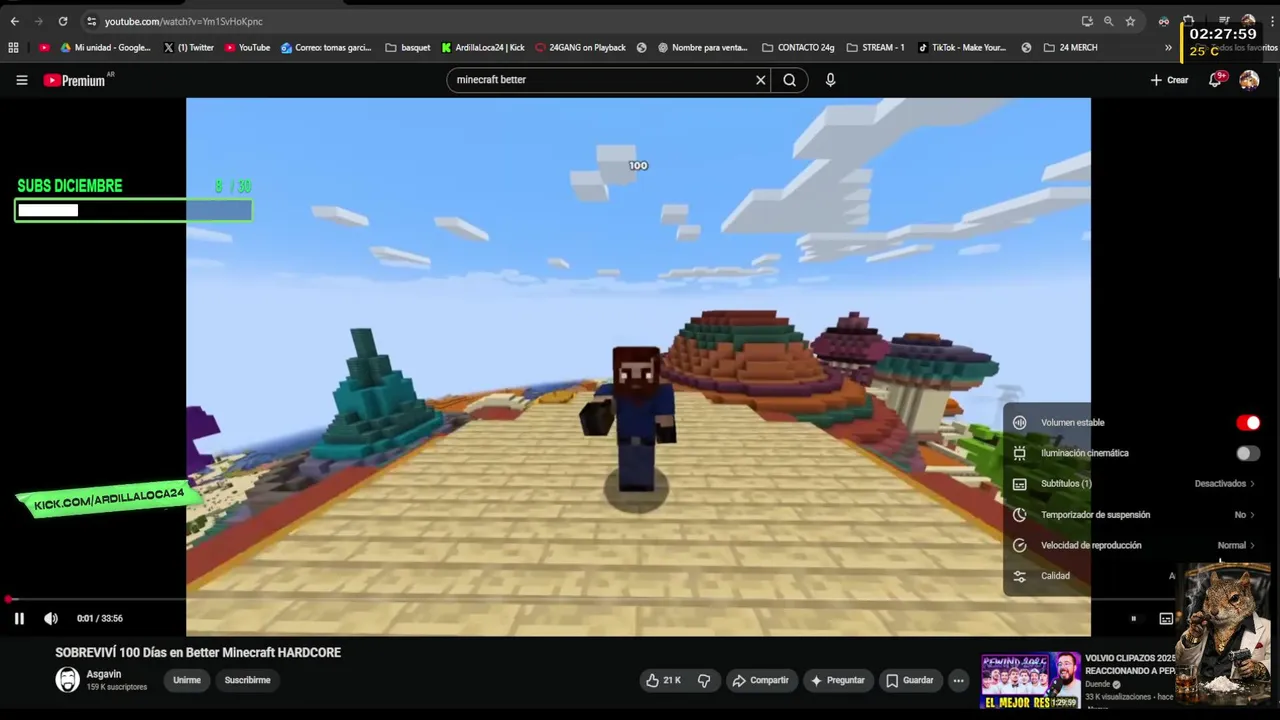Go back in the browser
The width and height of the screenshot is (1280, 720).
point(14,21)
